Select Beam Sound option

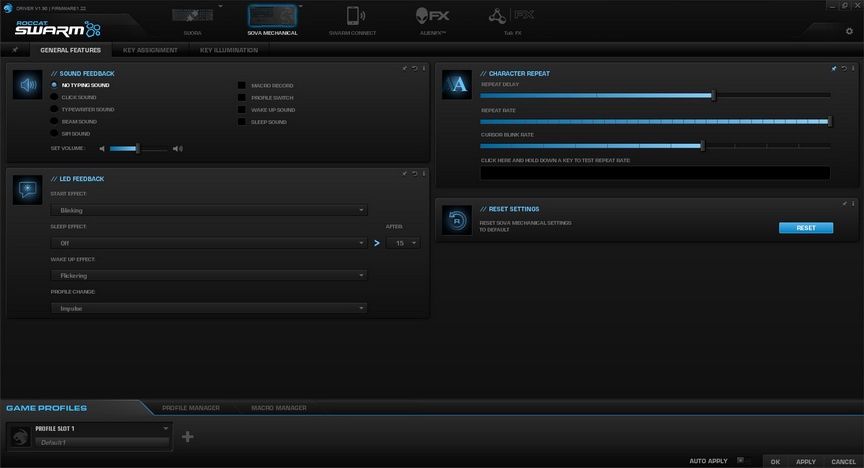54,121
